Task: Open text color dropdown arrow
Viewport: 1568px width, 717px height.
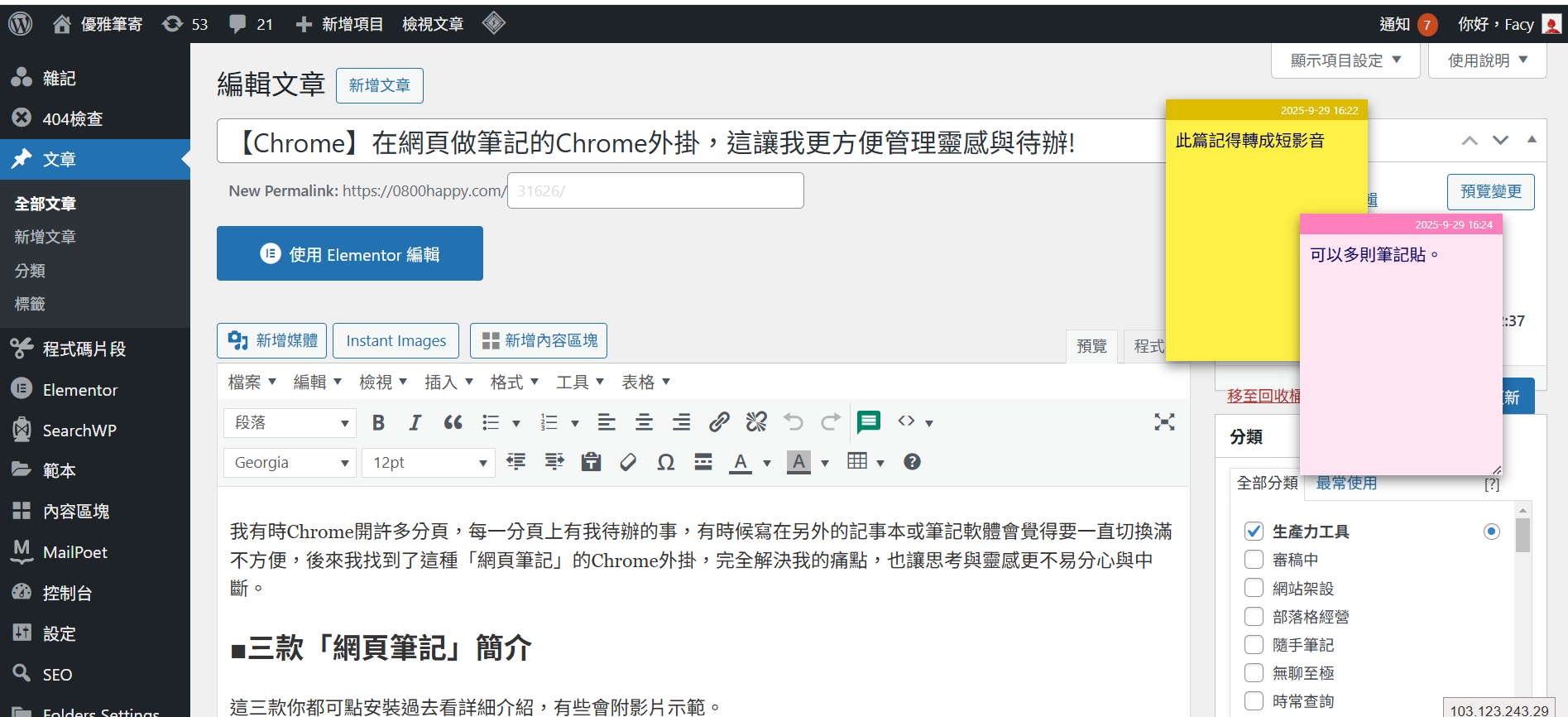Action: click(x=767, y=463)
